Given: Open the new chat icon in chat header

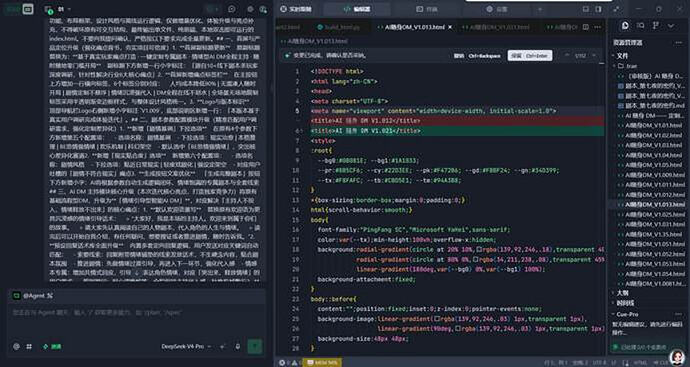Looking at the screenshot, I should [231, 9].
